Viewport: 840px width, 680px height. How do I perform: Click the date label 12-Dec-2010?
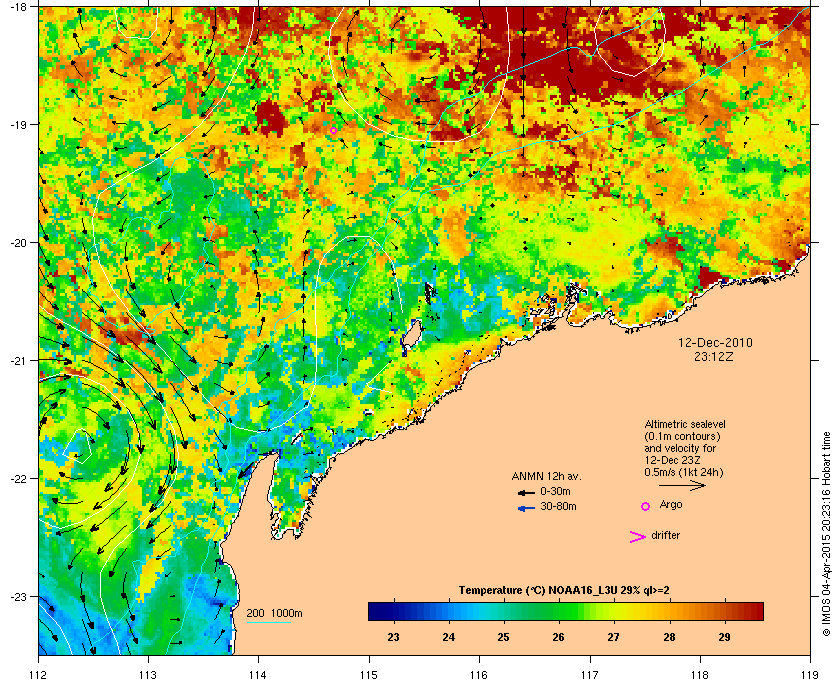point(715,343)
